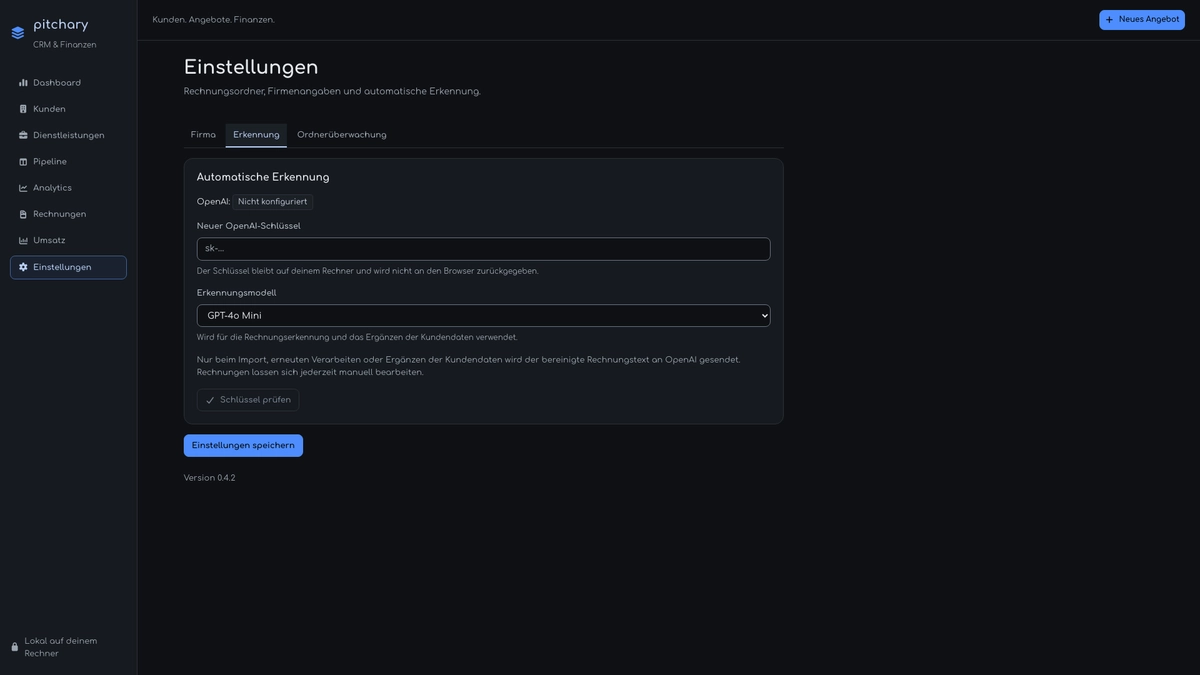Click the Einstellungen page heading
1200x675 pixels.
(x=251, y=67)
